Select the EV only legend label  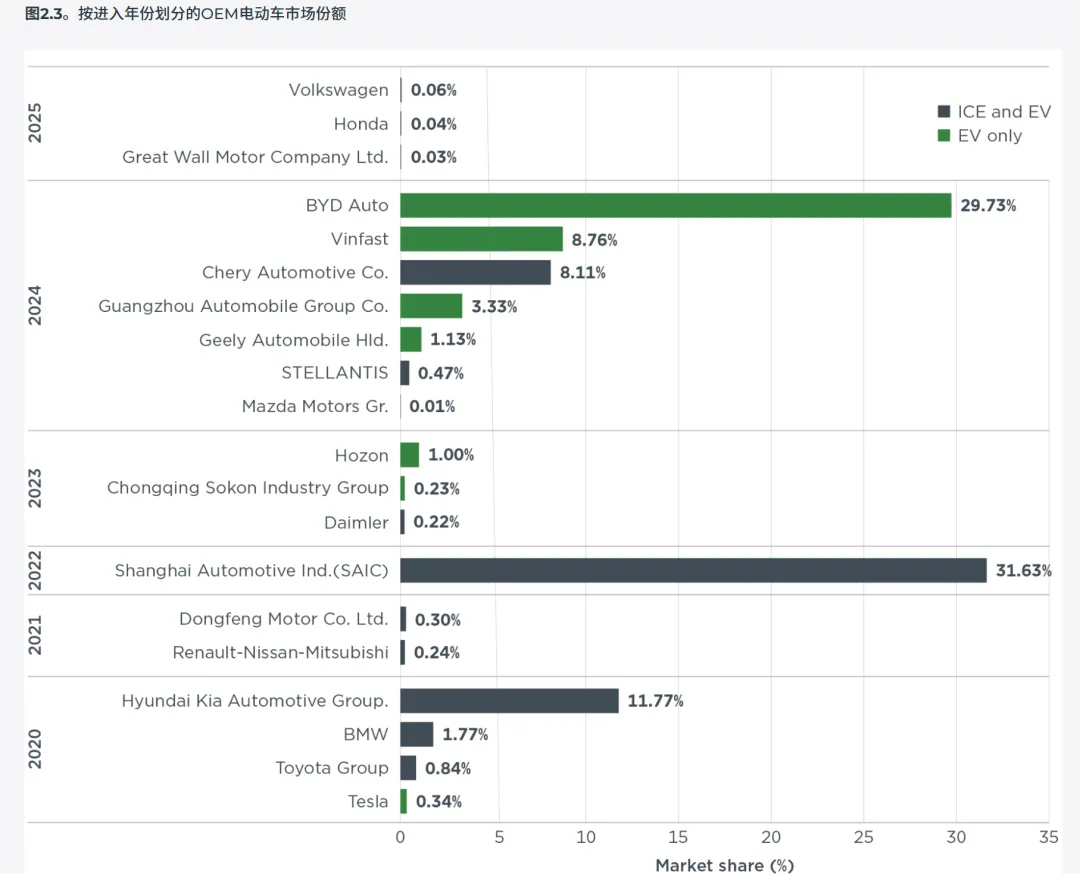click(990, 136)
